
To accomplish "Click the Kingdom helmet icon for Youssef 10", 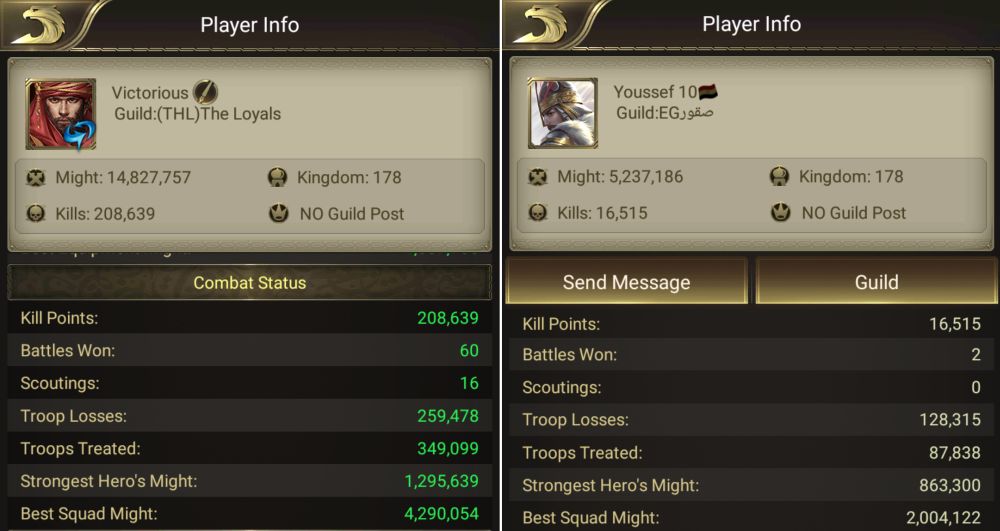I will pyautogui.click(x=781, y=177).
